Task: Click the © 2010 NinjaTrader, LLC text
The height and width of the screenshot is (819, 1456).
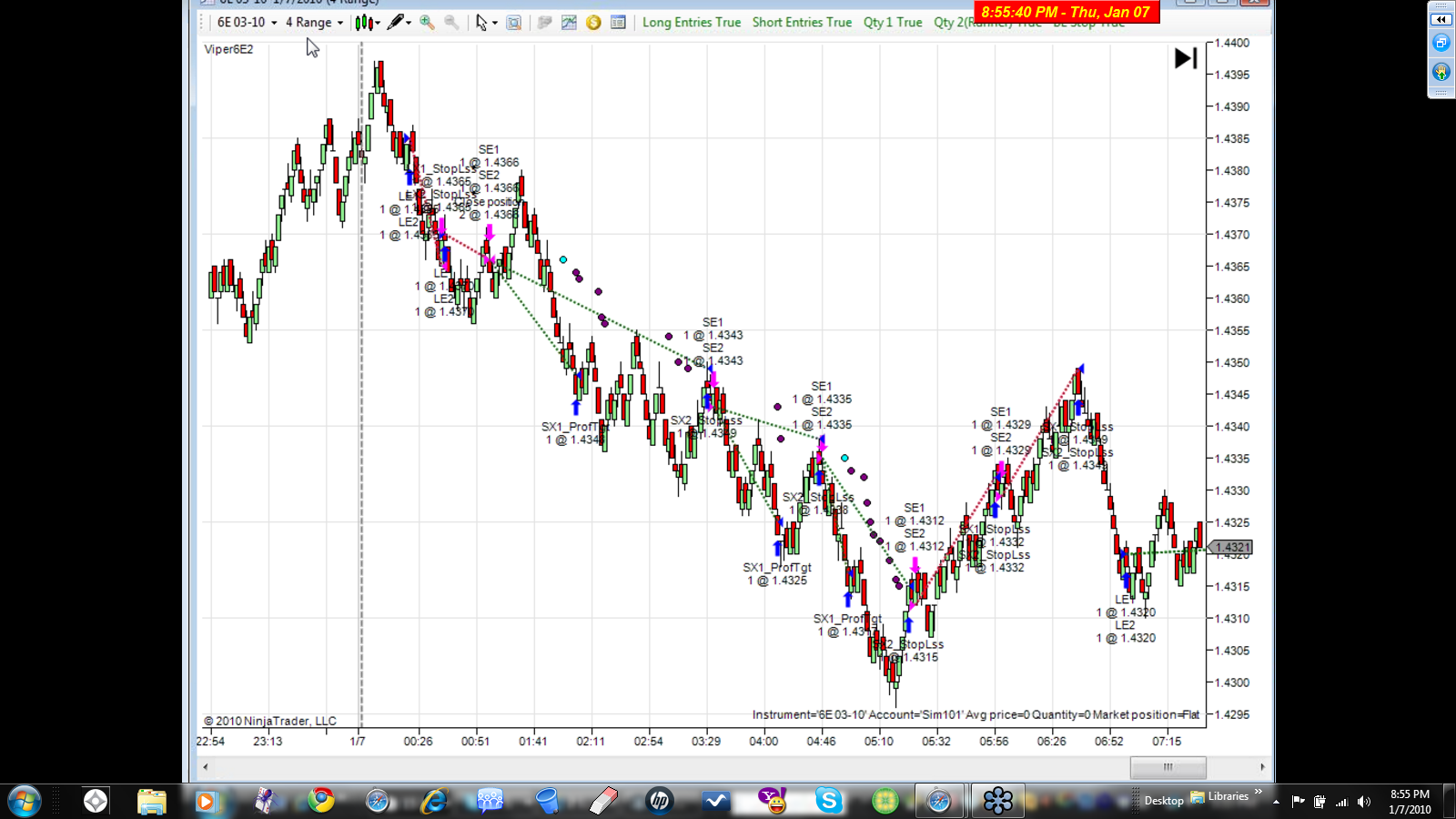Action: (270, 721)
